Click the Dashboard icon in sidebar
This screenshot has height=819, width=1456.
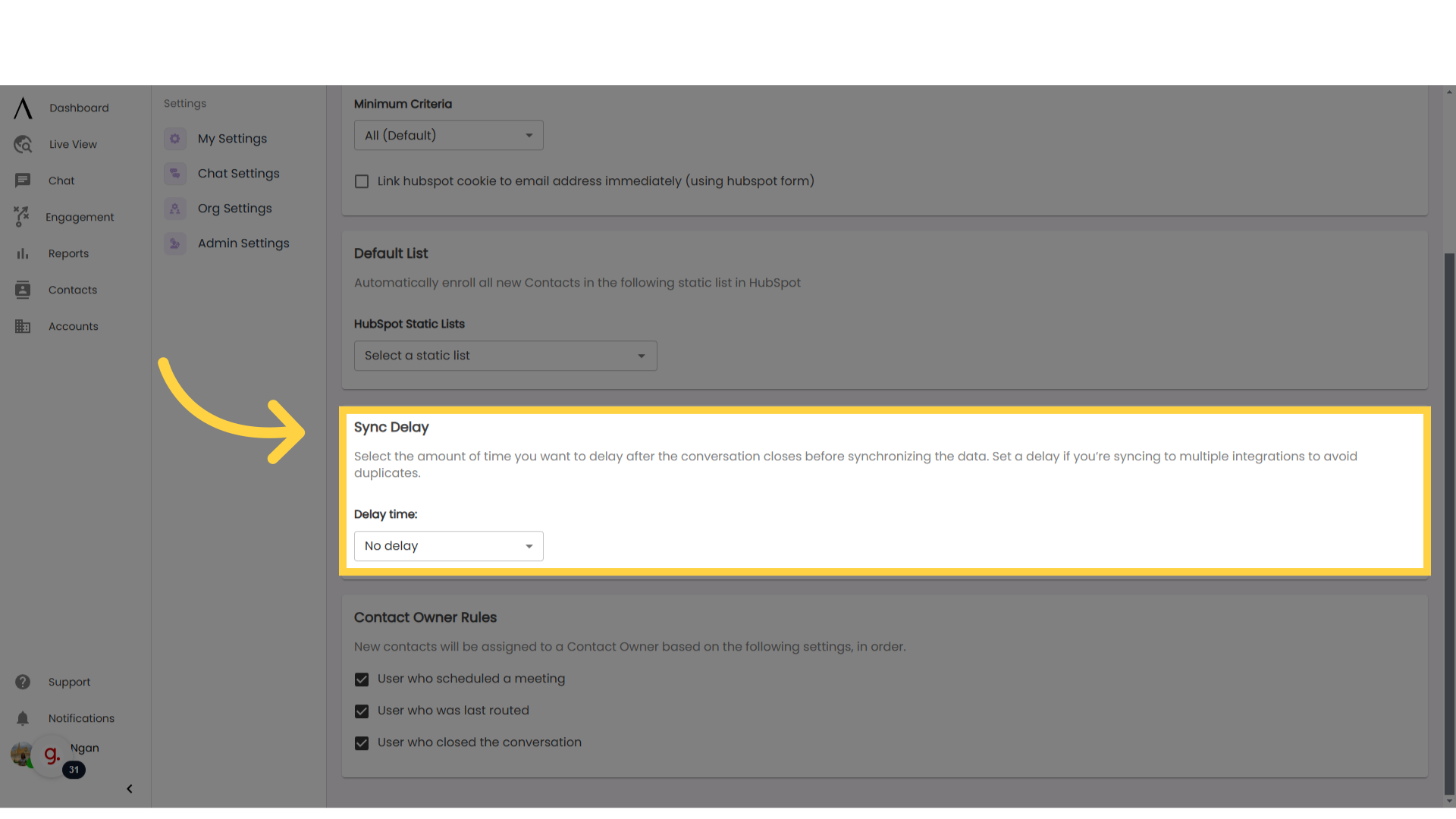tap(22, 108)
